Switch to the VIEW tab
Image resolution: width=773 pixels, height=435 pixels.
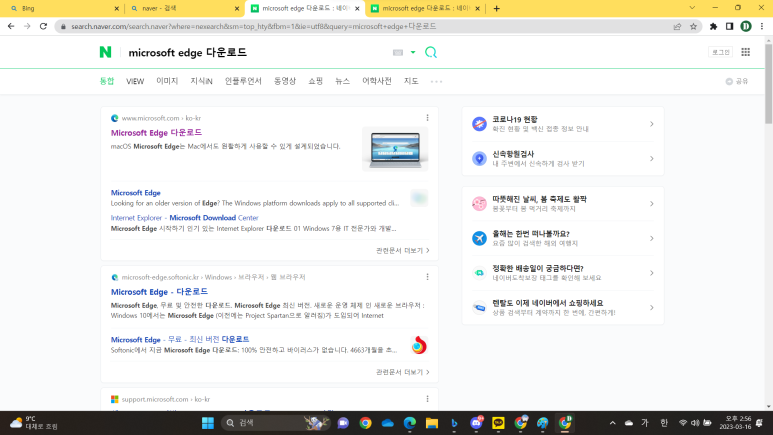(135, 81)
